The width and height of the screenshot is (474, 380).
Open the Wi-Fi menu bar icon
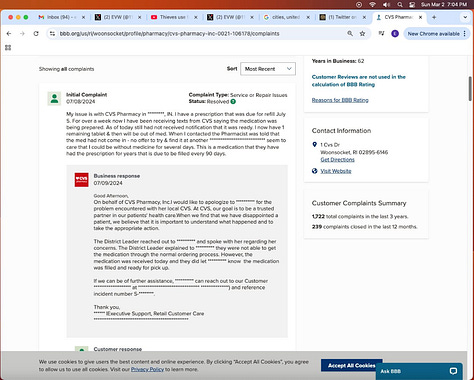[372, 5]
